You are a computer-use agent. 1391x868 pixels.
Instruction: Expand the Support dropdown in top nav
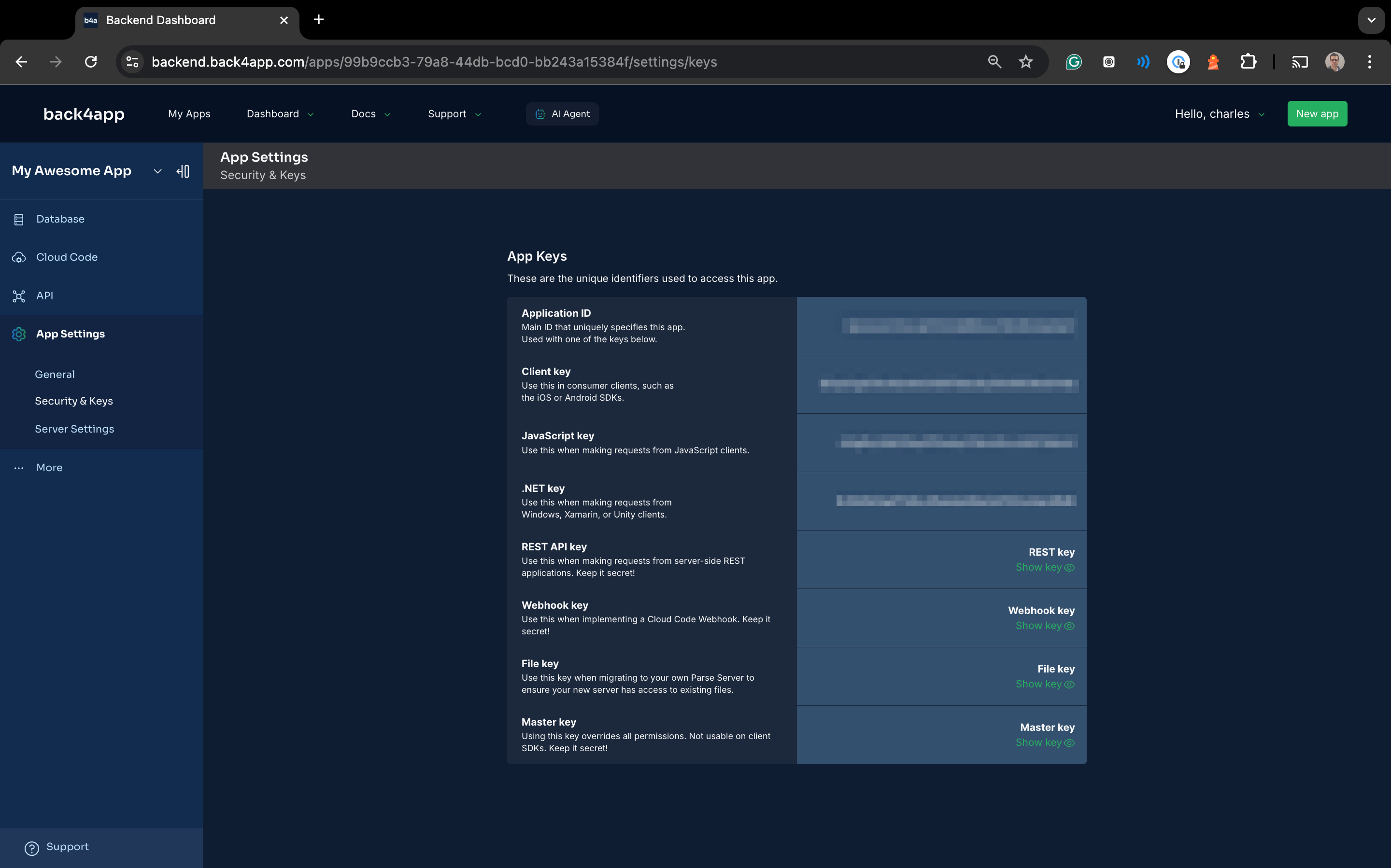click(454, 113)
